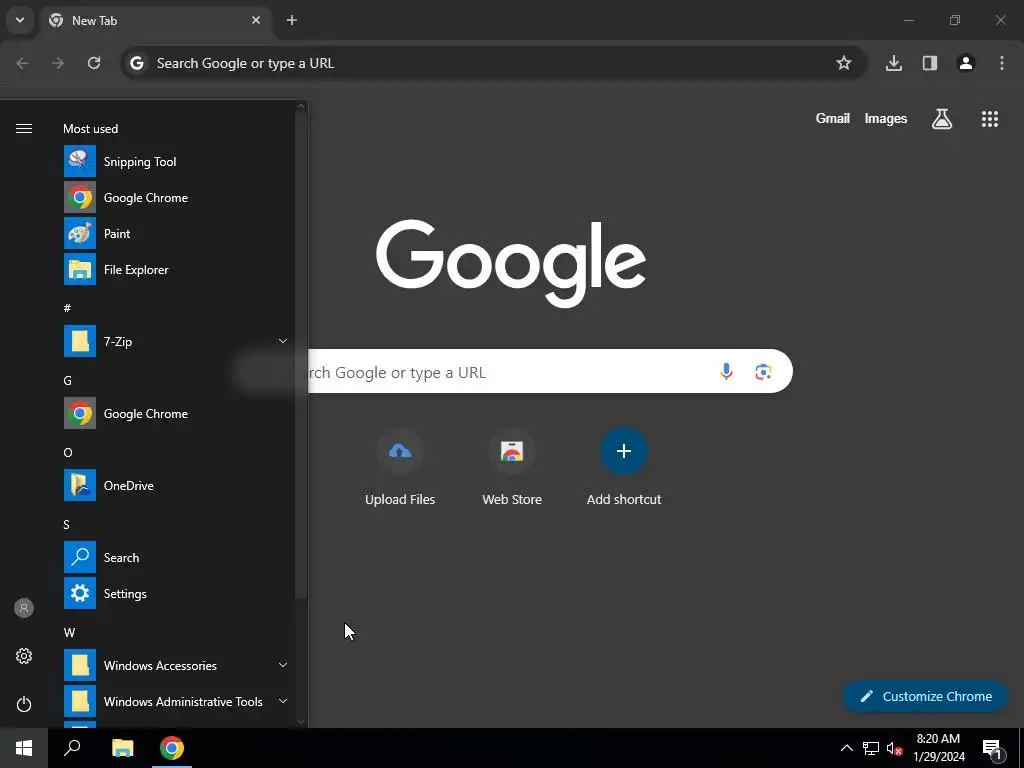Open the notification center icon
The image size is (1024, 768).
(x=992, y=748)
